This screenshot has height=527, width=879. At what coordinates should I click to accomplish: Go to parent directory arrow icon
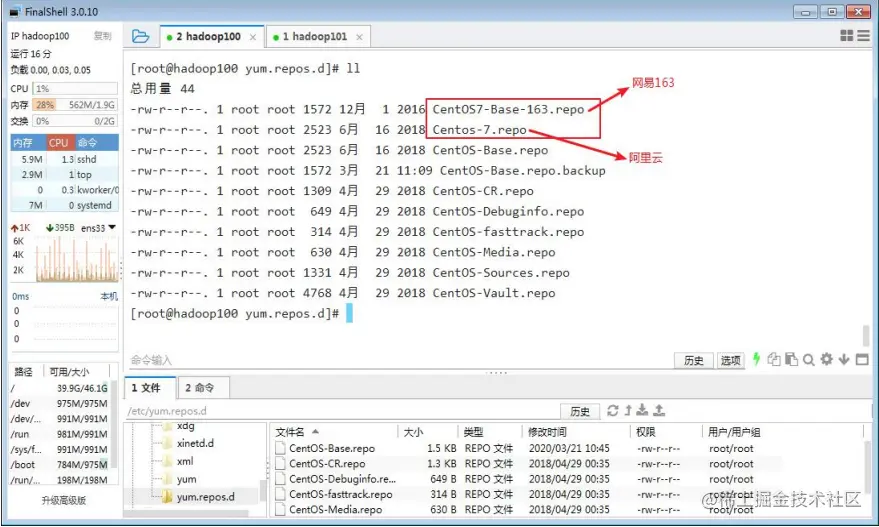coord(628,410)
